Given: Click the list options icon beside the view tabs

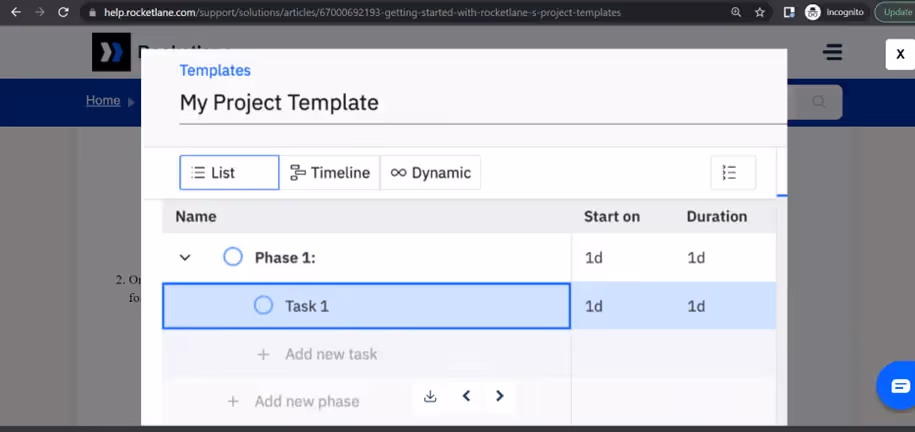Looking at the screenshot, I should (x=733, y=173).
